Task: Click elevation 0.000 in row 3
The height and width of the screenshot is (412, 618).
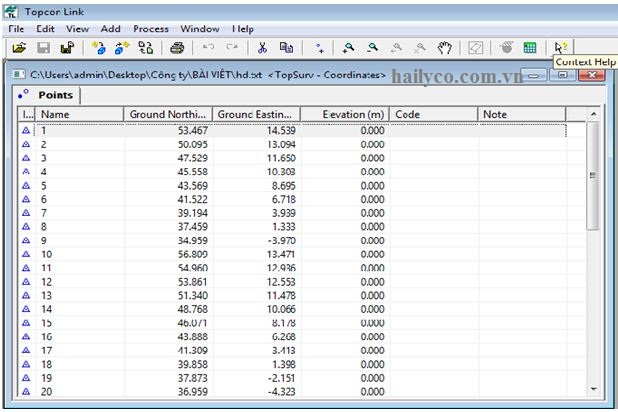Action: (372, 158)
